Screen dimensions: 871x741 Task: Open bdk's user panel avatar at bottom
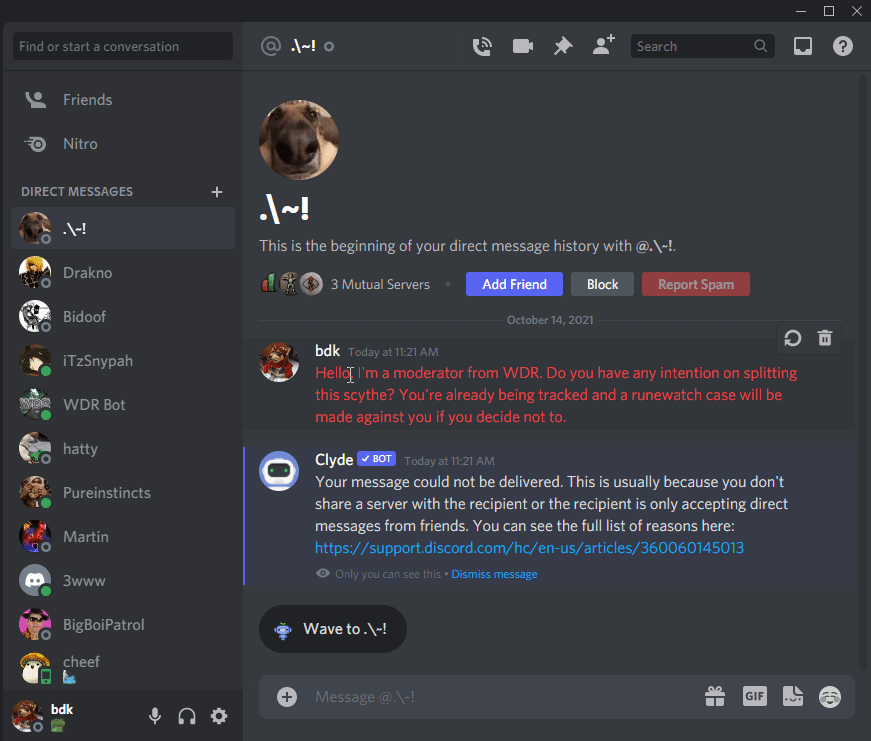click(x=27, y=716)
